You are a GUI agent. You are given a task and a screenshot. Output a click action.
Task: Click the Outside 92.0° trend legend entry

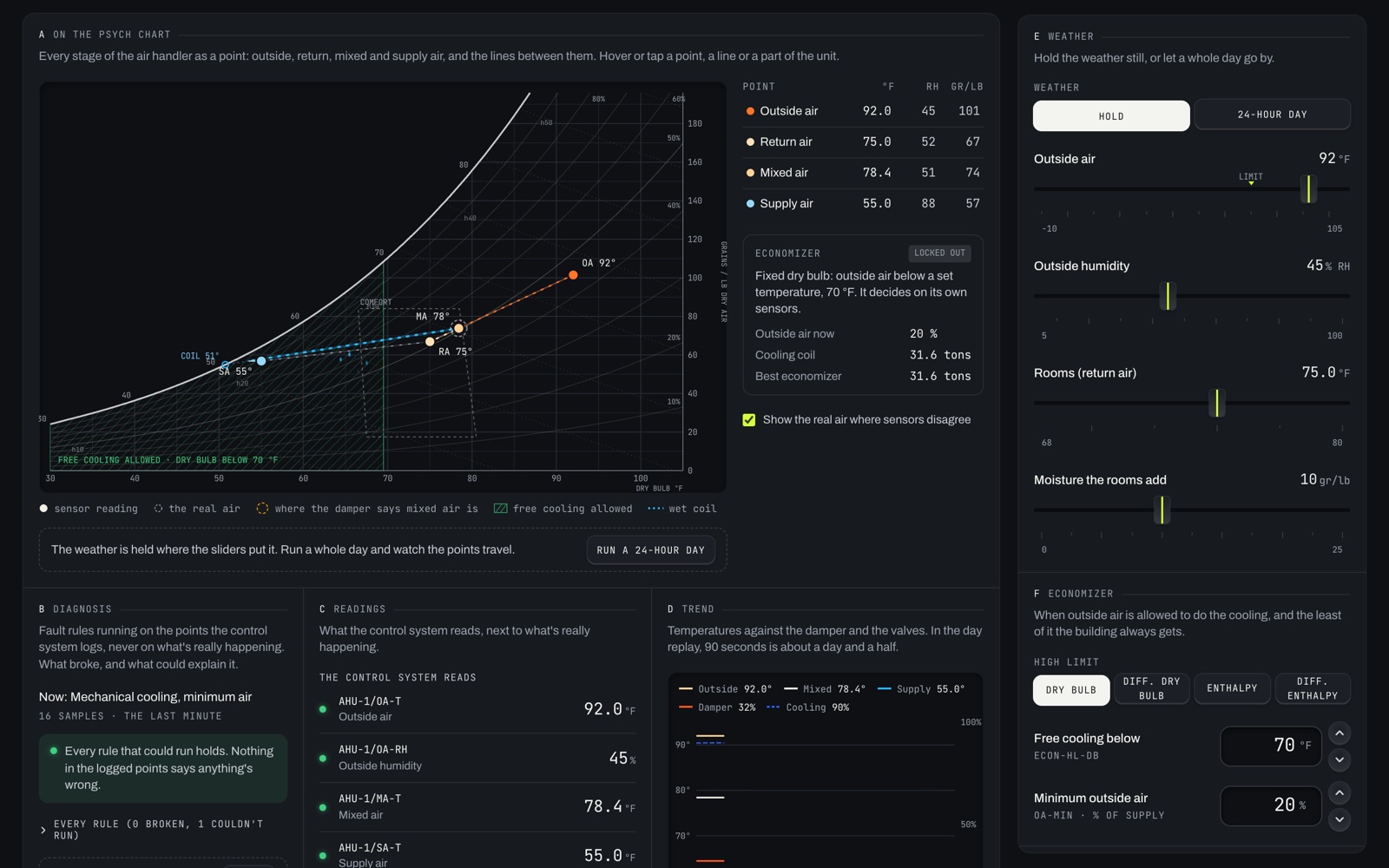click(725, 689)
